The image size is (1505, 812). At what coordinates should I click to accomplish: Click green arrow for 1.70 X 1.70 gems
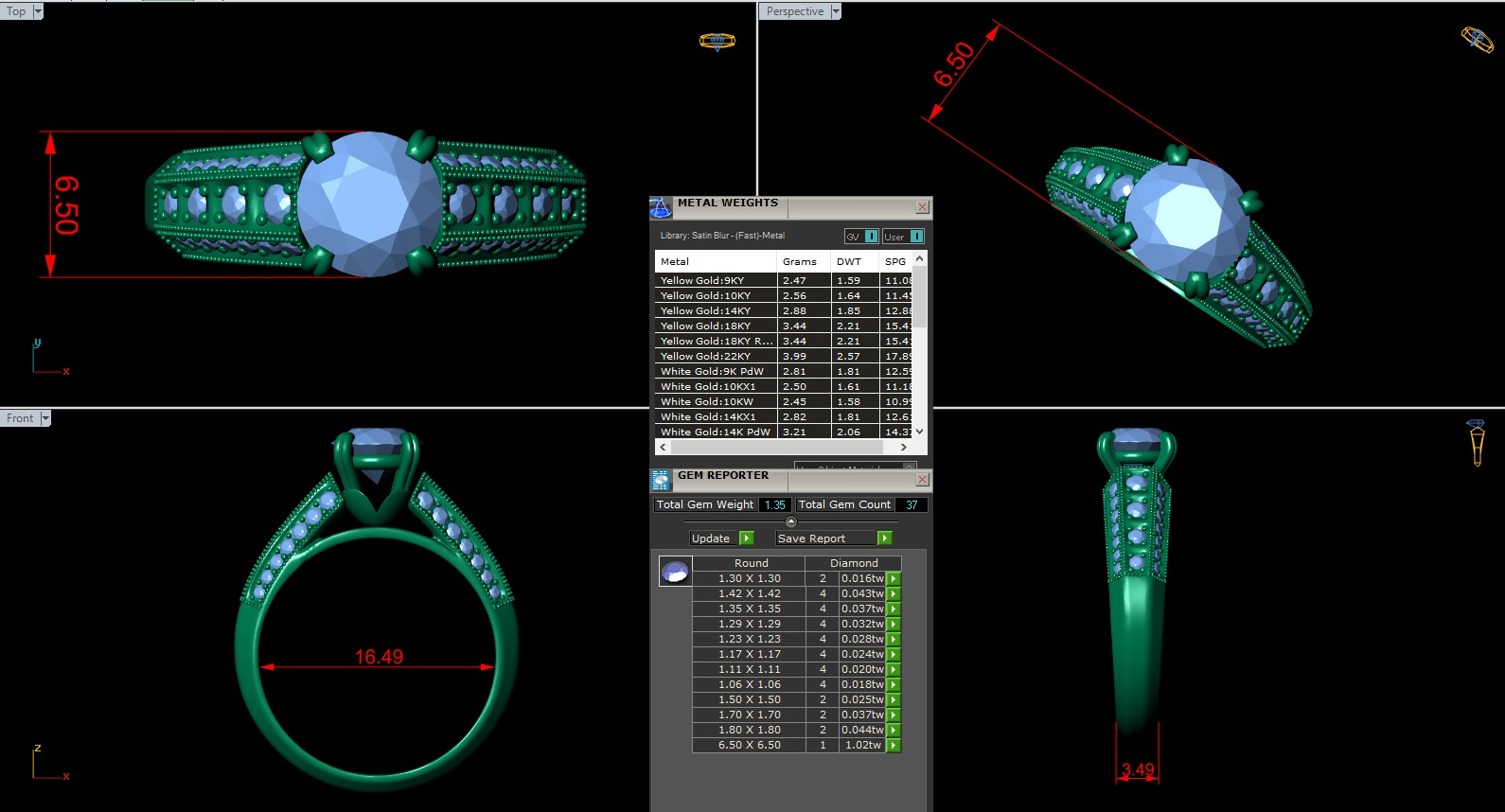click(894, 715)
